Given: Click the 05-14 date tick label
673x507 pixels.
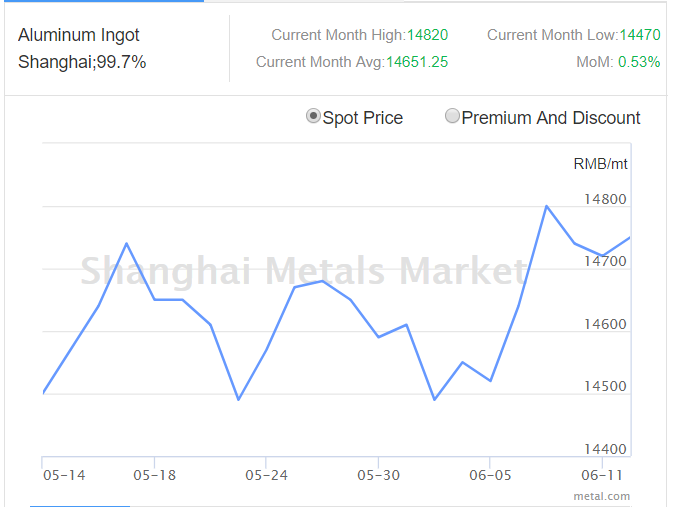Looking at the screenshot, I should 64,475.
